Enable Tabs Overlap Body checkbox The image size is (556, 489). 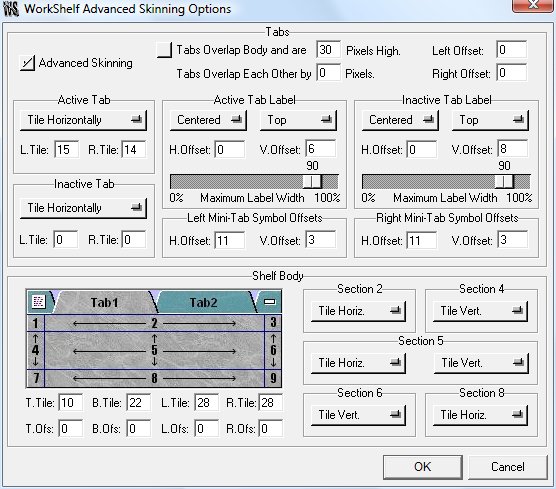(x=164, y=50)
